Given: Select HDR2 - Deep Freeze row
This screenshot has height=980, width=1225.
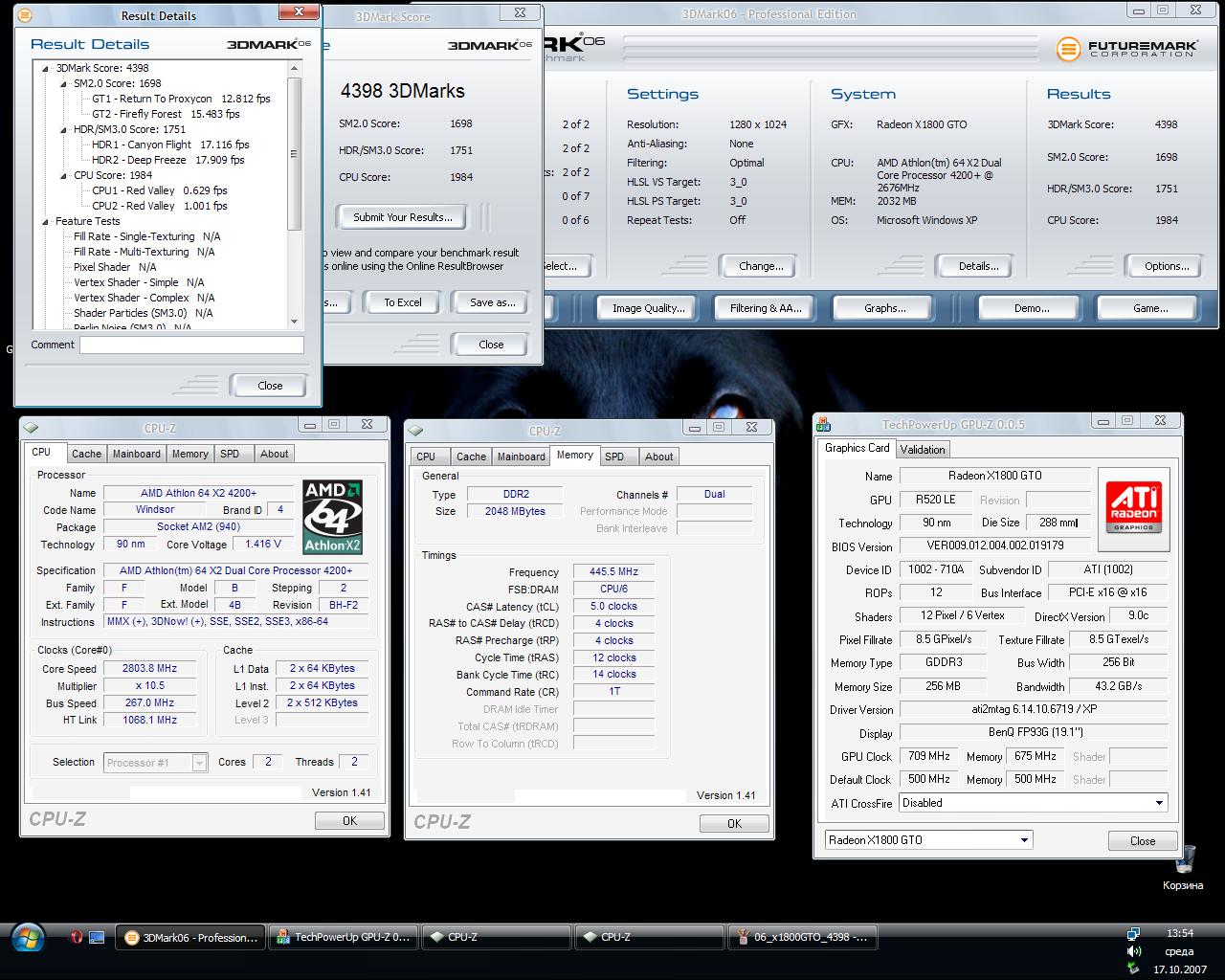Looking at the screenshot, I should click(167, 160).
